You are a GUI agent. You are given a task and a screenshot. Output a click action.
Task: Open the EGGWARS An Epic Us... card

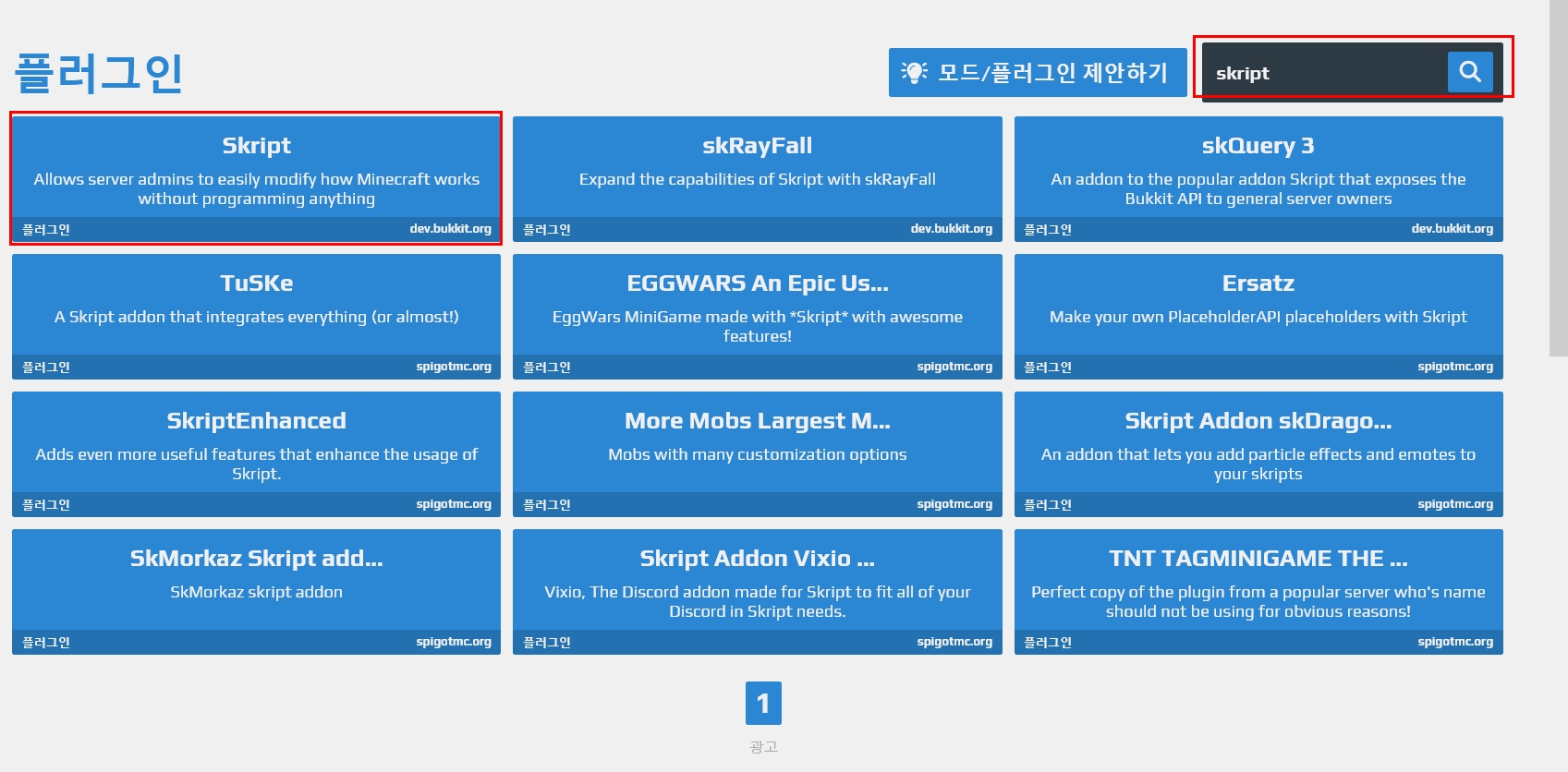coord(758,316)
